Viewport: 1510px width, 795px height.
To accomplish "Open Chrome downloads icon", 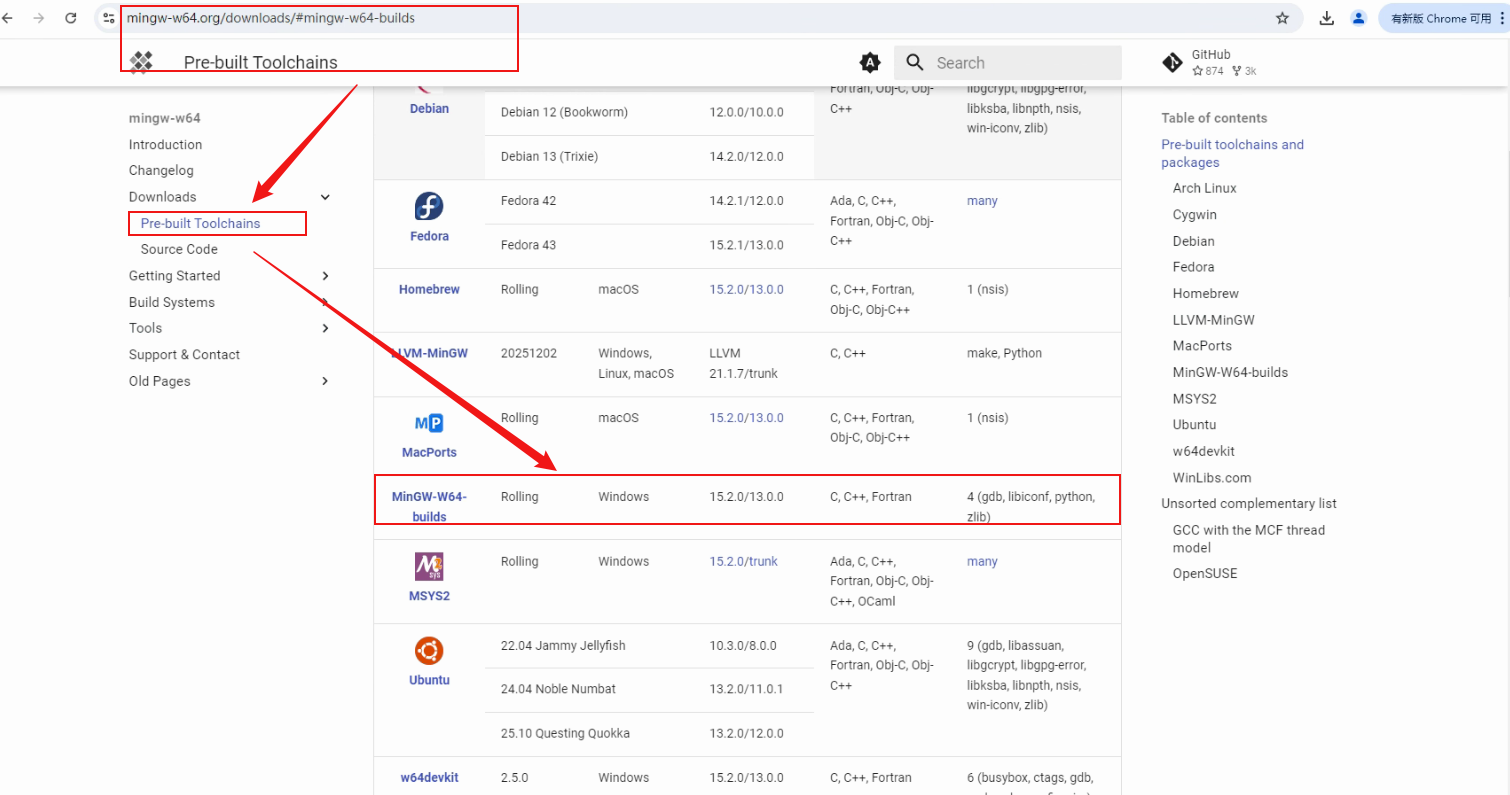I will [1327, 18].
